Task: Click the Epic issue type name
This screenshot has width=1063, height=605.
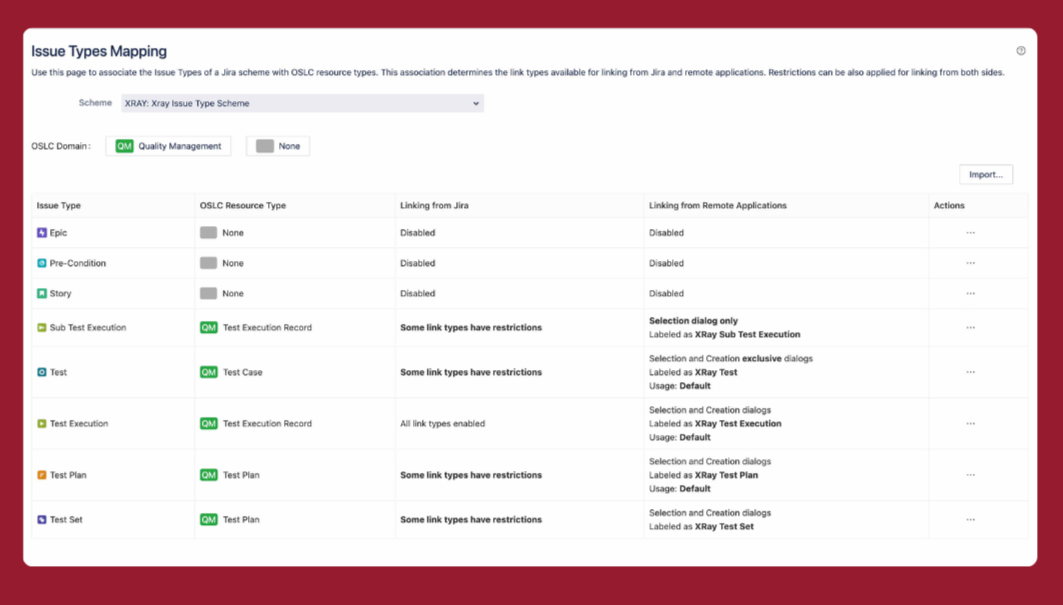Action: click(58, 233)
